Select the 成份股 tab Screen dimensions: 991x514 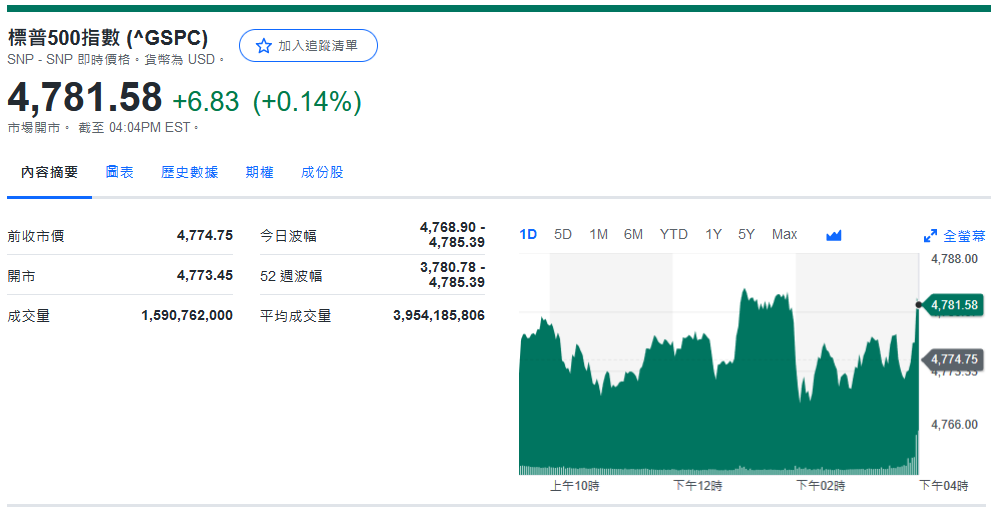click(322, 172)
